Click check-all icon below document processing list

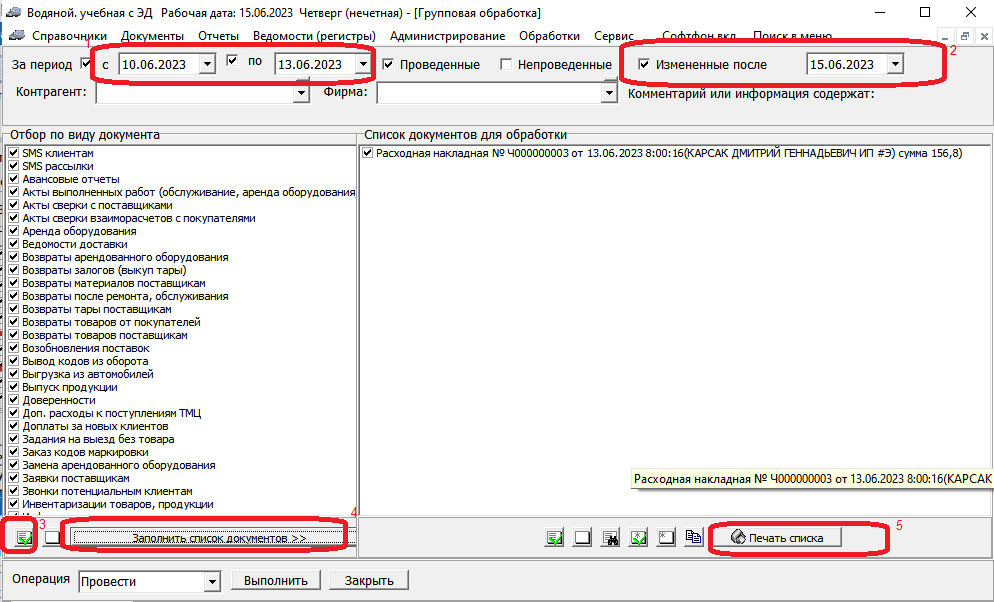click(555, 538)
